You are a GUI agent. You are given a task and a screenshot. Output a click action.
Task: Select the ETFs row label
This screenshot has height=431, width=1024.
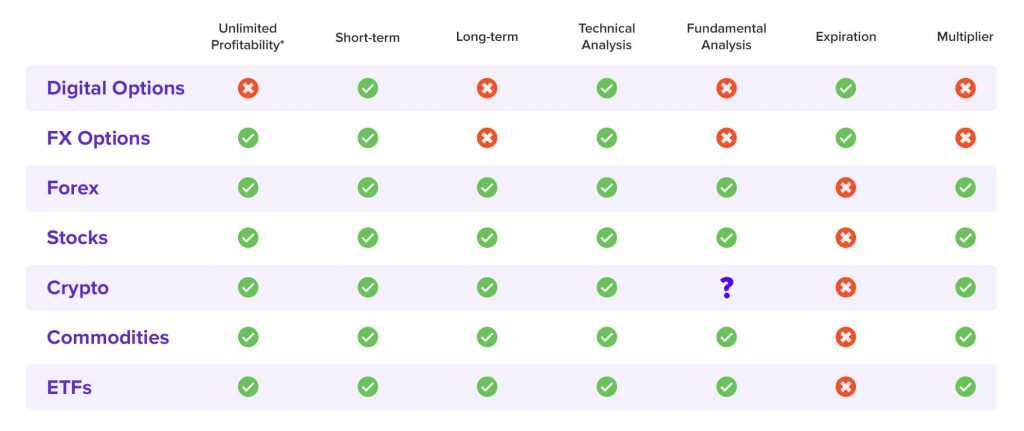[69, 387]
